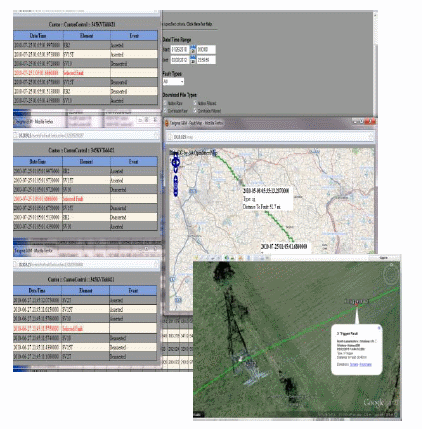Click the placemark tool in Google Earth toolbar
The height and width of the screenshot is (429, 422).
tap(196, 257)
